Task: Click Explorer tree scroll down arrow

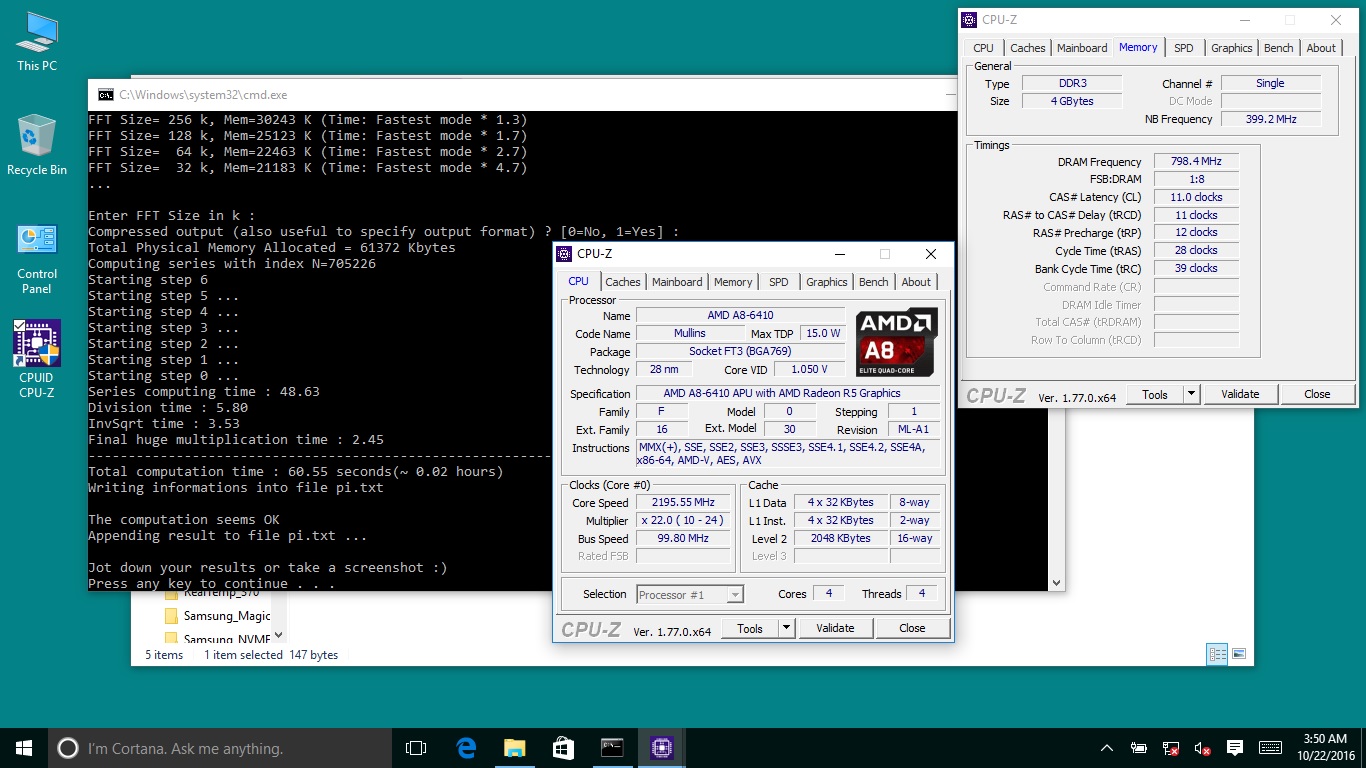Action: click(278, 634)
